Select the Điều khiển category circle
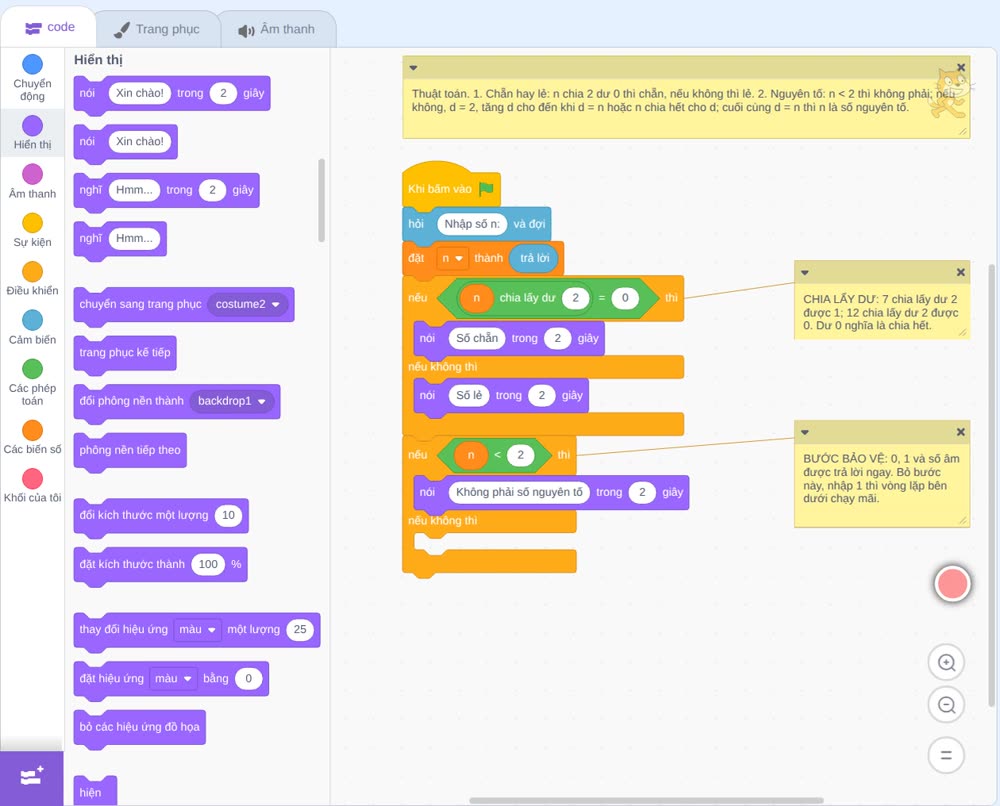Image resolution: width=1000 pixels, height=806 pixels. click(x=33, y=272)
